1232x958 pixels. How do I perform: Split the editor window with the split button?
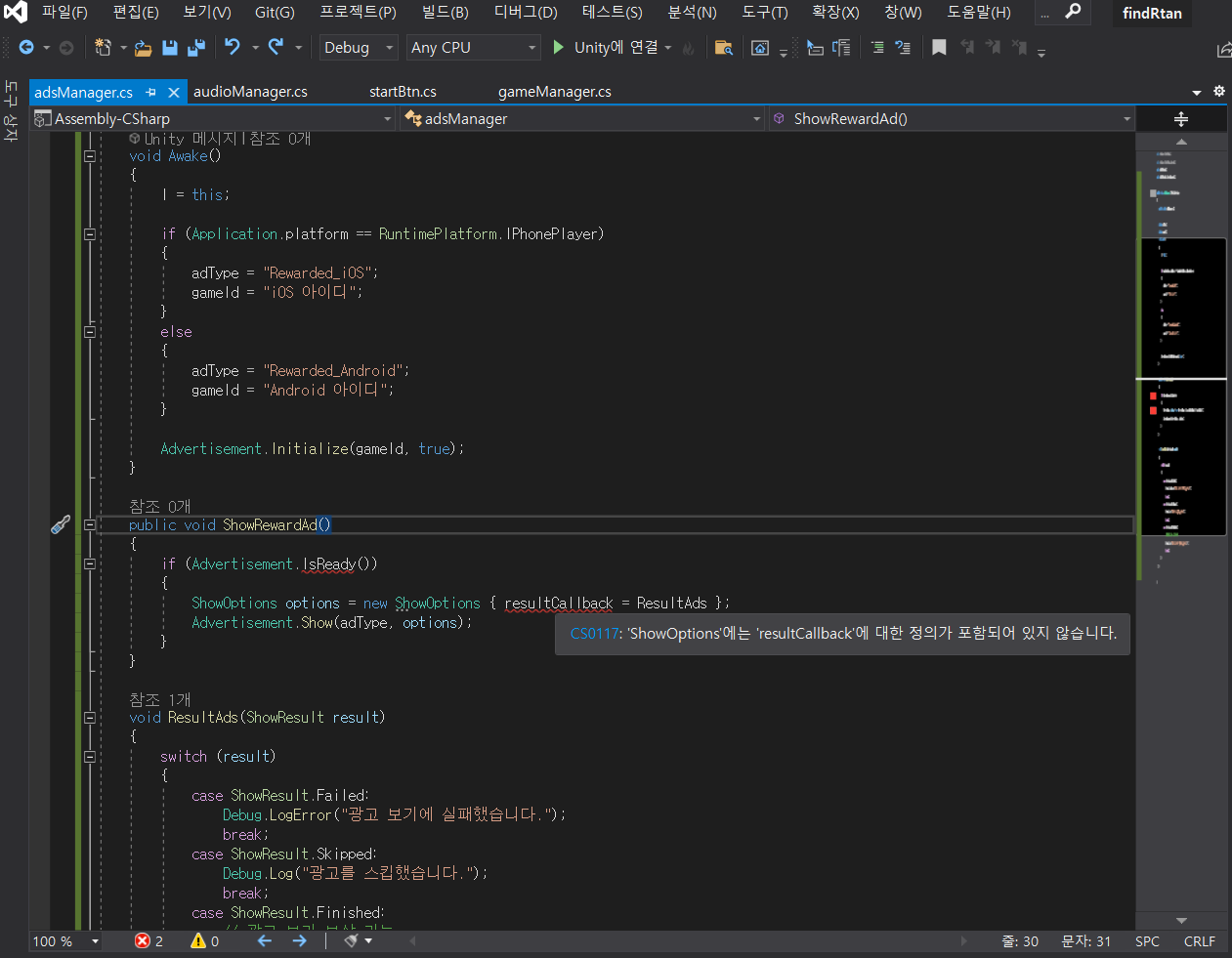(1181, 119)
